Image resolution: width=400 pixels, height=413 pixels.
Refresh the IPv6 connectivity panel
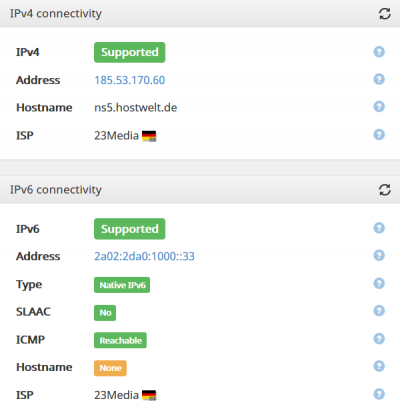[385, 190]
